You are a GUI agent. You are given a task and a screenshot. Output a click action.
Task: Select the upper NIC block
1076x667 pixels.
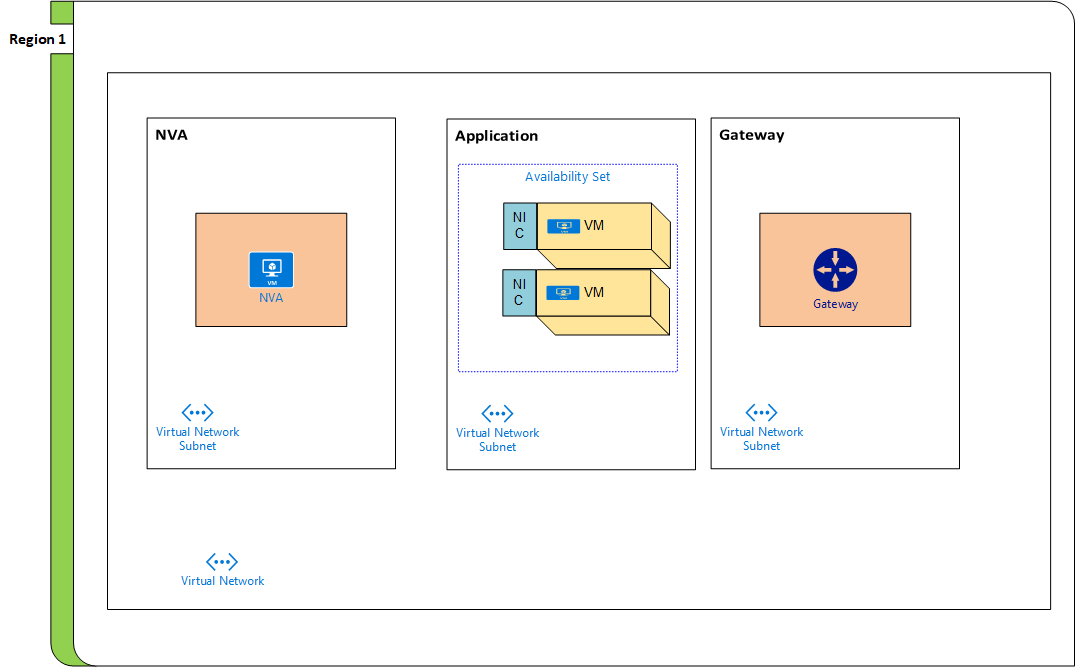point(519,225)
